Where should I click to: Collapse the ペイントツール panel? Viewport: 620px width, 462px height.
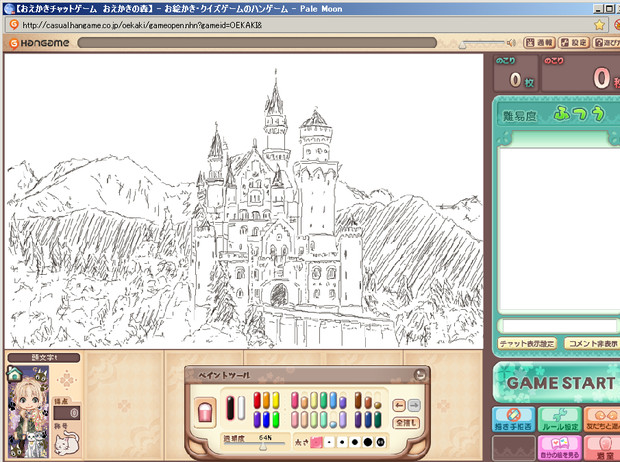[420, 375]
